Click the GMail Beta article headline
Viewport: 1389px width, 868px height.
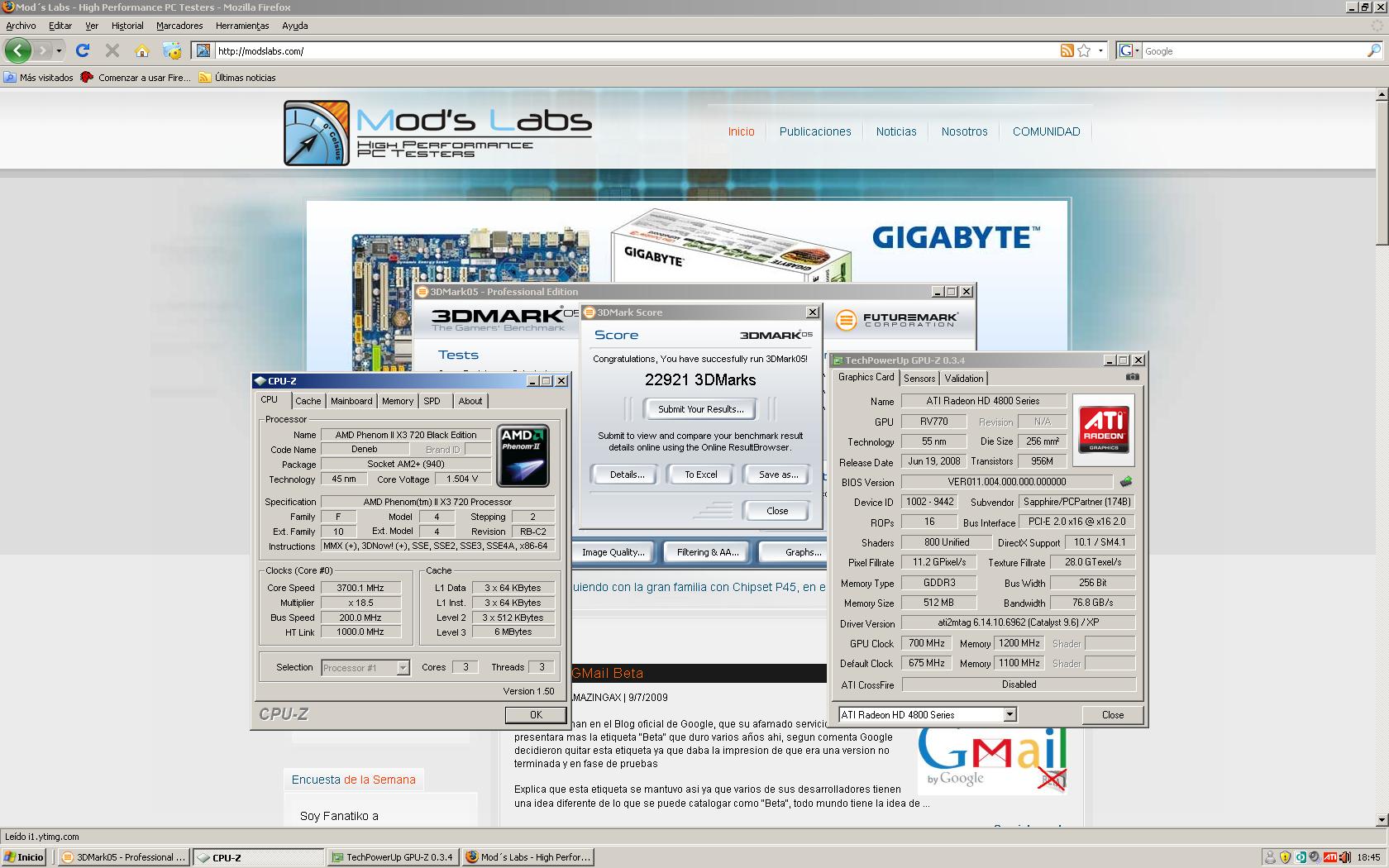click(x=607, y=673)
